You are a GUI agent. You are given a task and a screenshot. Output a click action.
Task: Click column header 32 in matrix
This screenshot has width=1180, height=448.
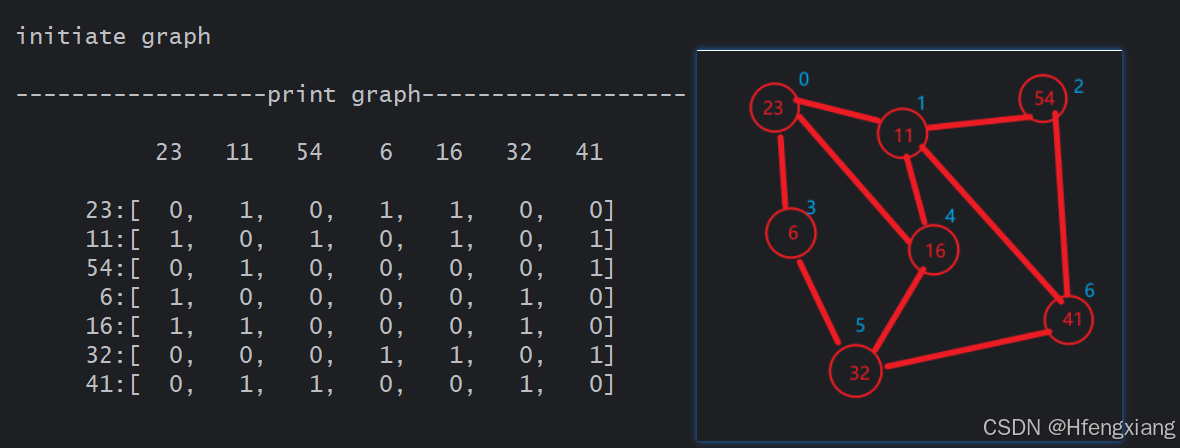coord(520,153)
